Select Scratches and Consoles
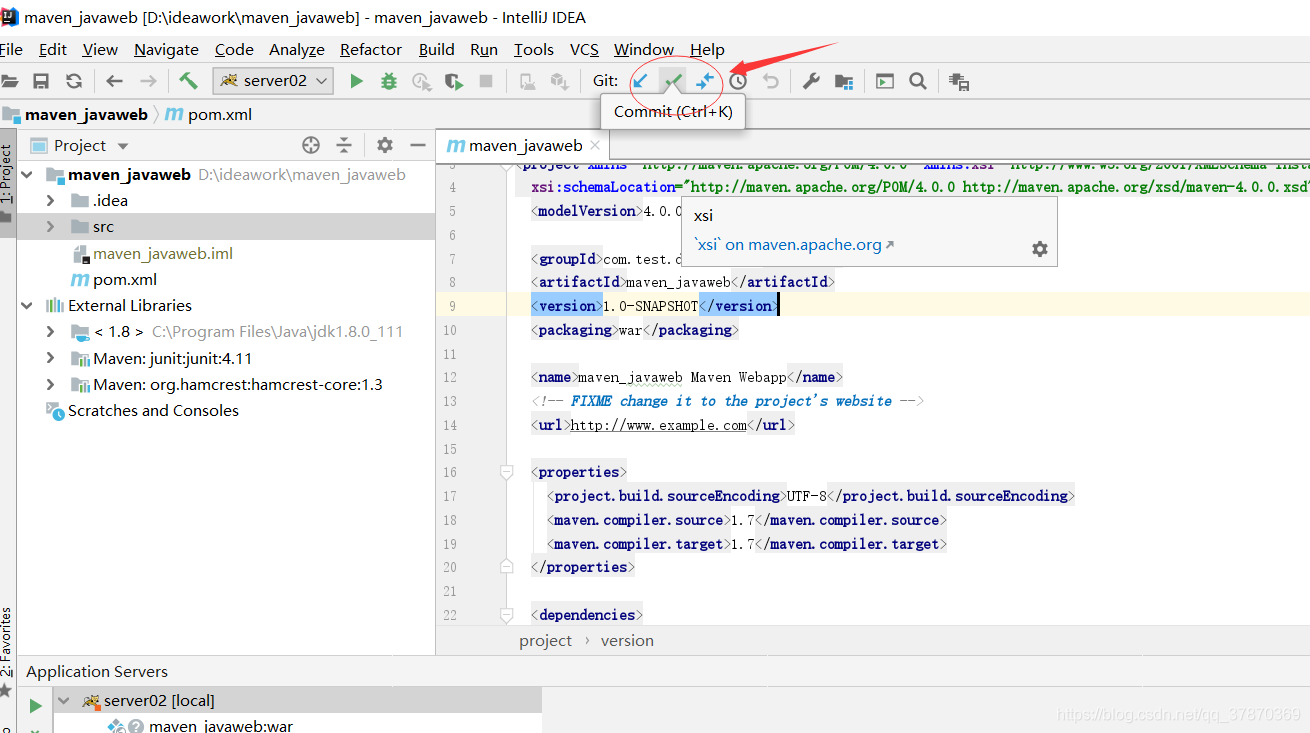This screenshot has height=733, width=1310. (153, 411)
